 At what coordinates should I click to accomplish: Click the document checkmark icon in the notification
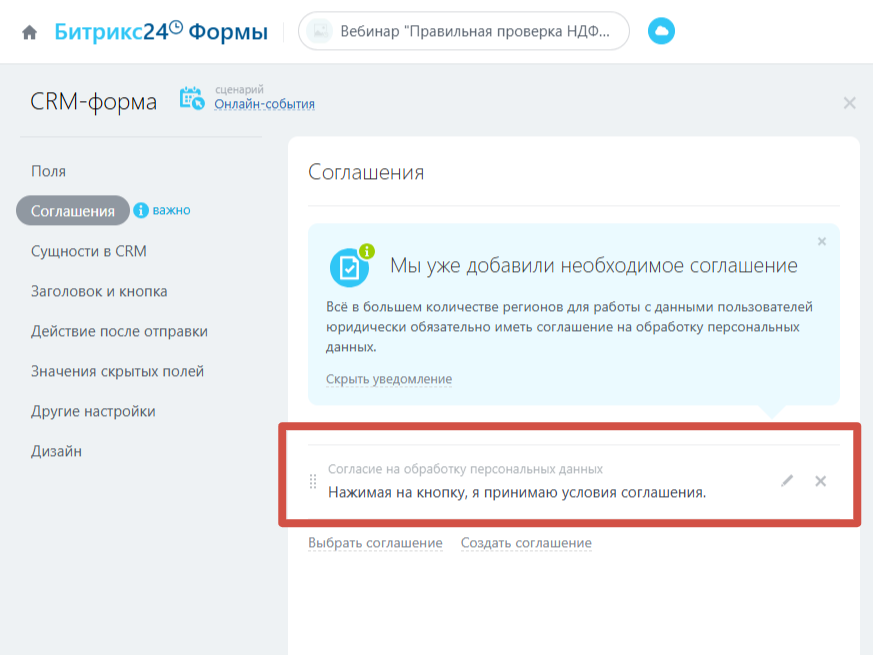351,266
